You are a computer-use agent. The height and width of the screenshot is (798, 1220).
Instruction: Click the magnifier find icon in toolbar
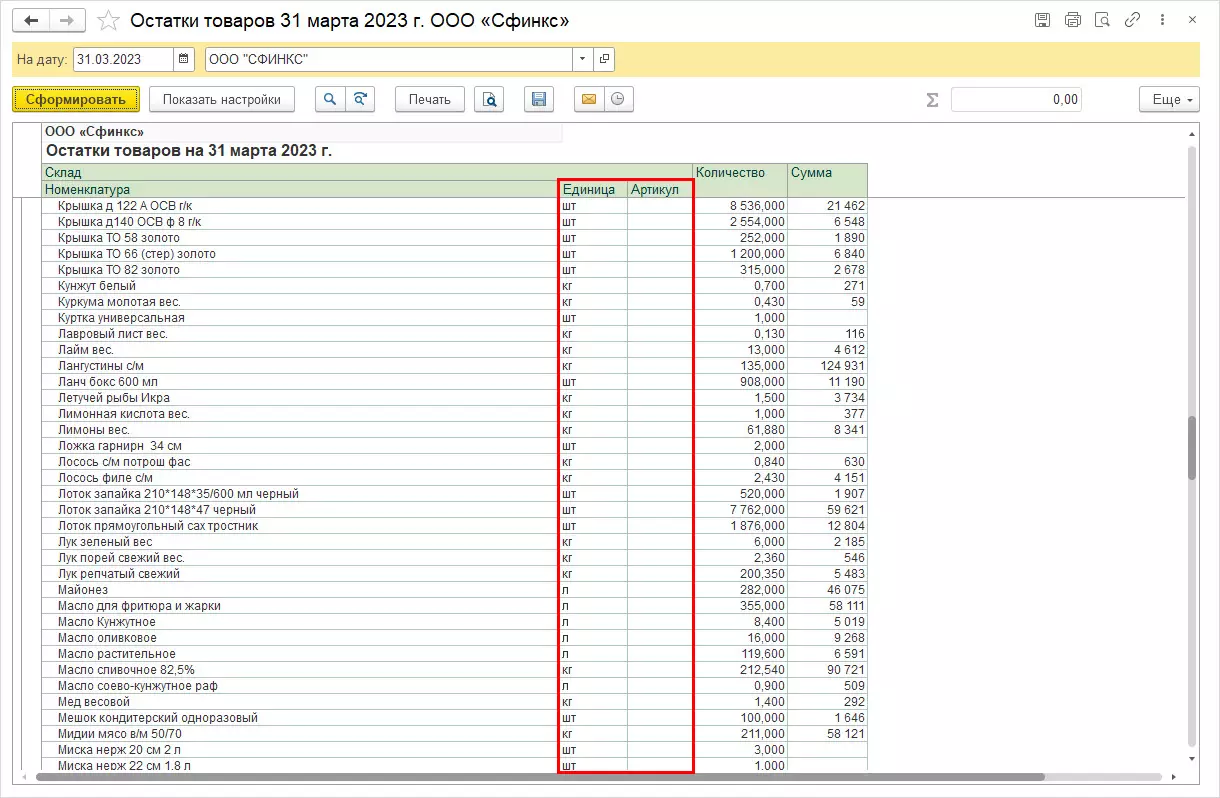[329, 99]
